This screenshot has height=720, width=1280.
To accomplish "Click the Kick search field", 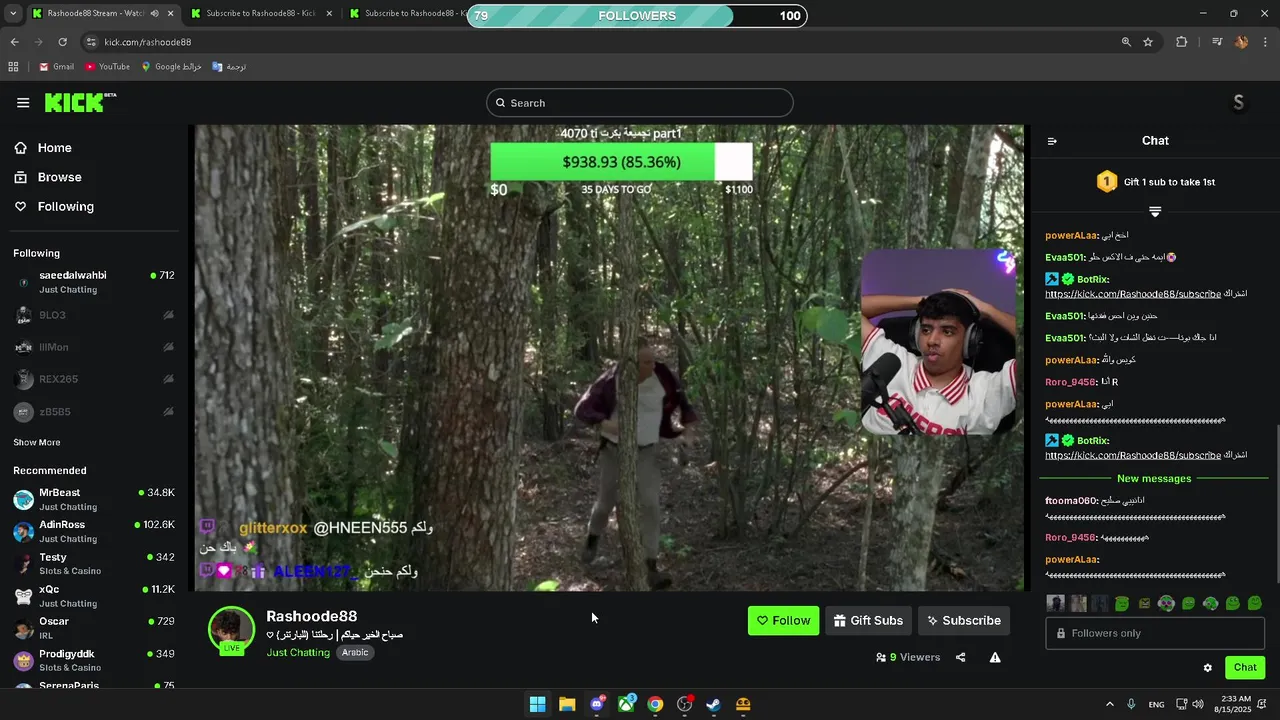I will tap(640, 103).
